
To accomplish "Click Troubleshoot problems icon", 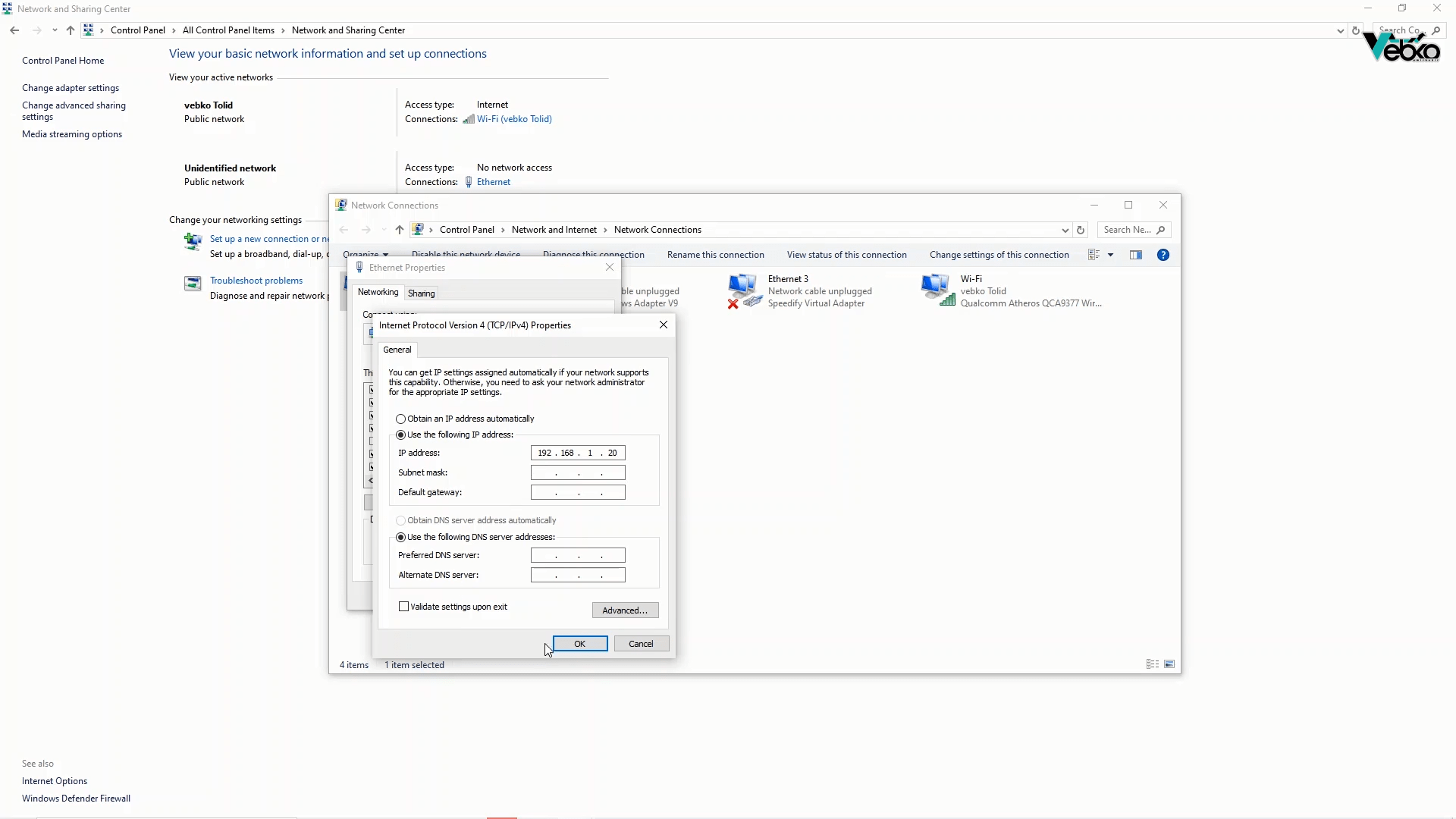I will click(193, 283).
